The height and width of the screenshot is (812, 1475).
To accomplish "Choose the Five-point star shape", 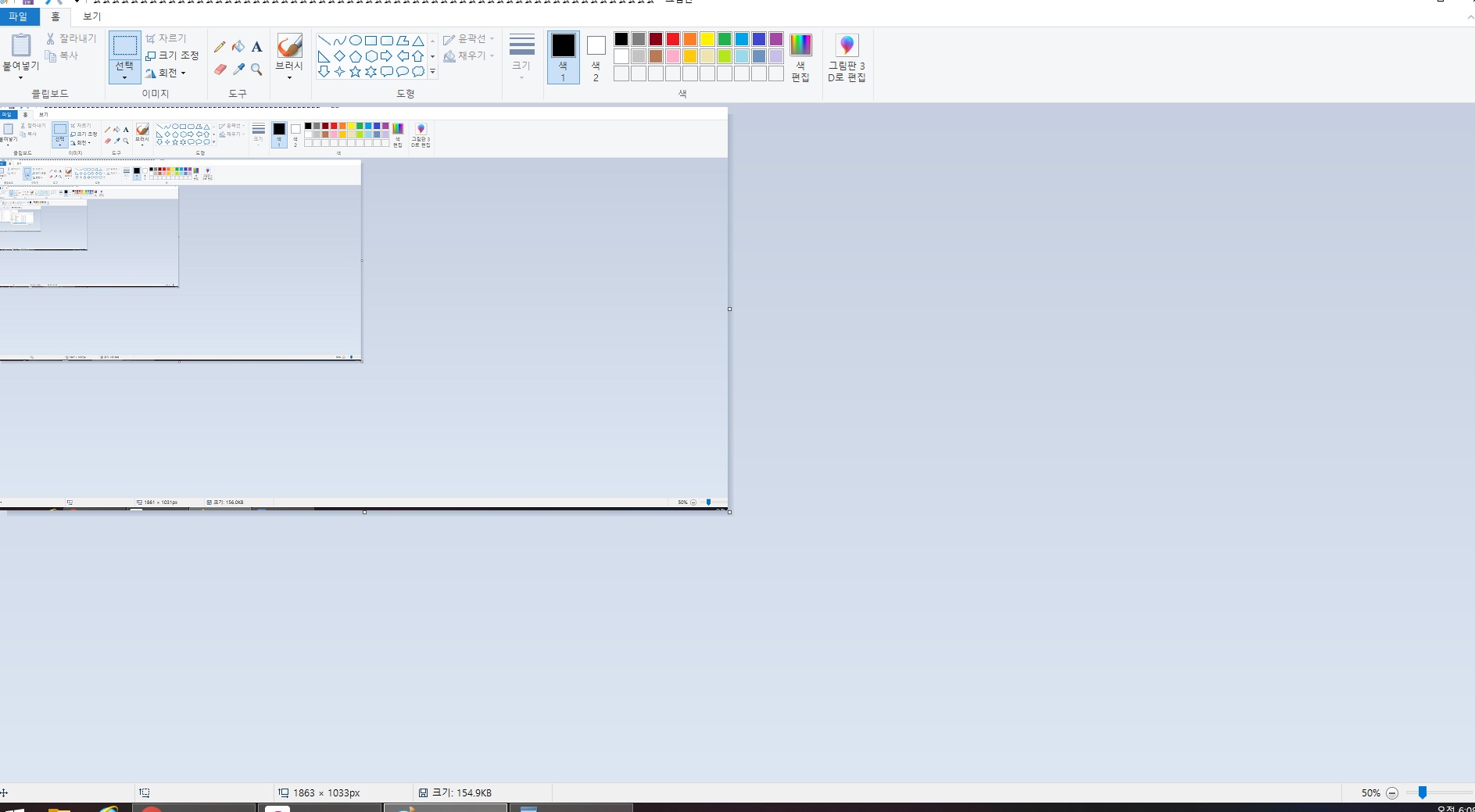I will tap(355, 72).
